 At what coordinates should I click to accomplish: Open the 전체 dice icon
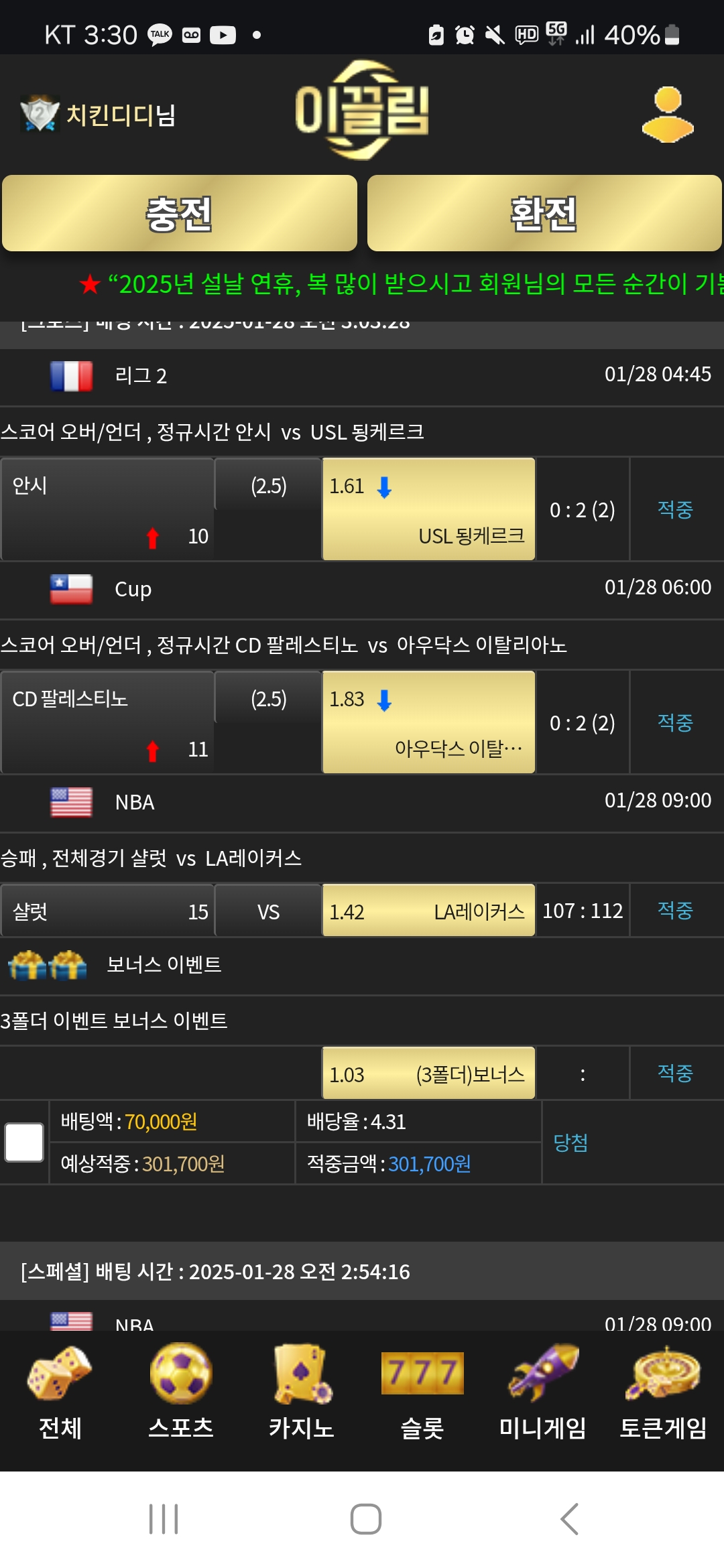coord(60,1373)
